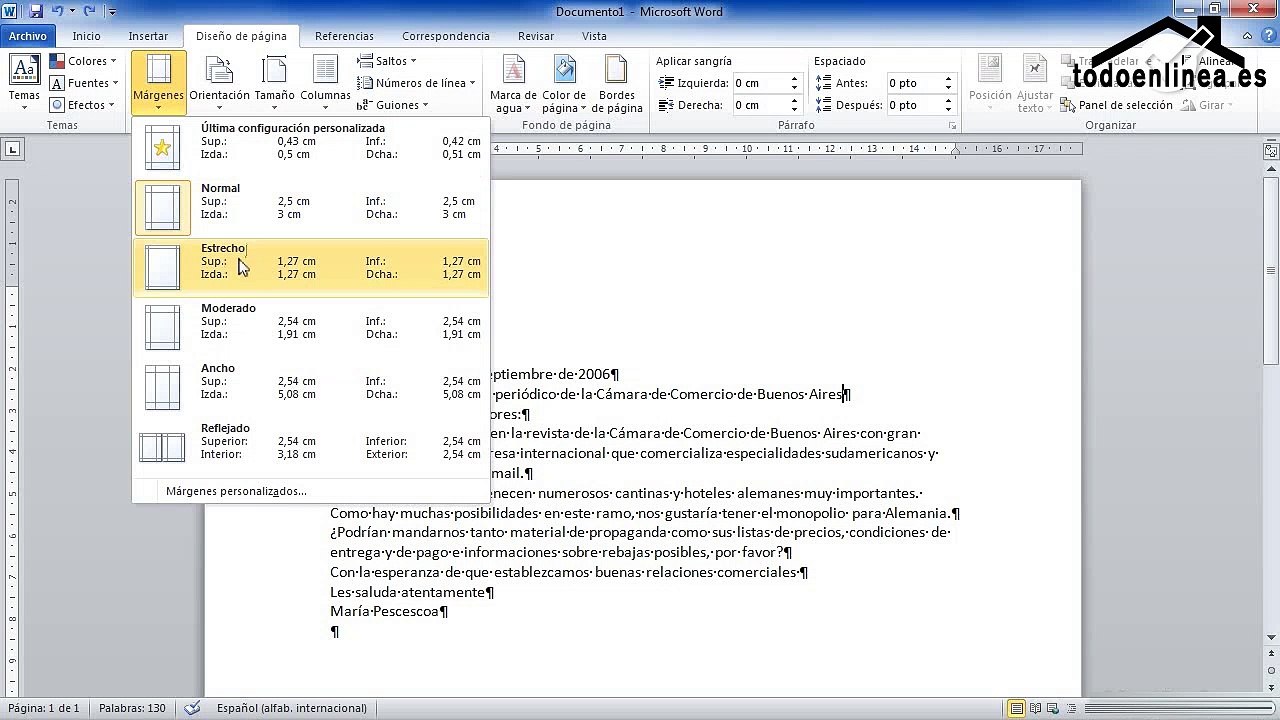
Task: Click the text 'Les·saluda·atentamente' in the document
Action: tap(408, 592)
